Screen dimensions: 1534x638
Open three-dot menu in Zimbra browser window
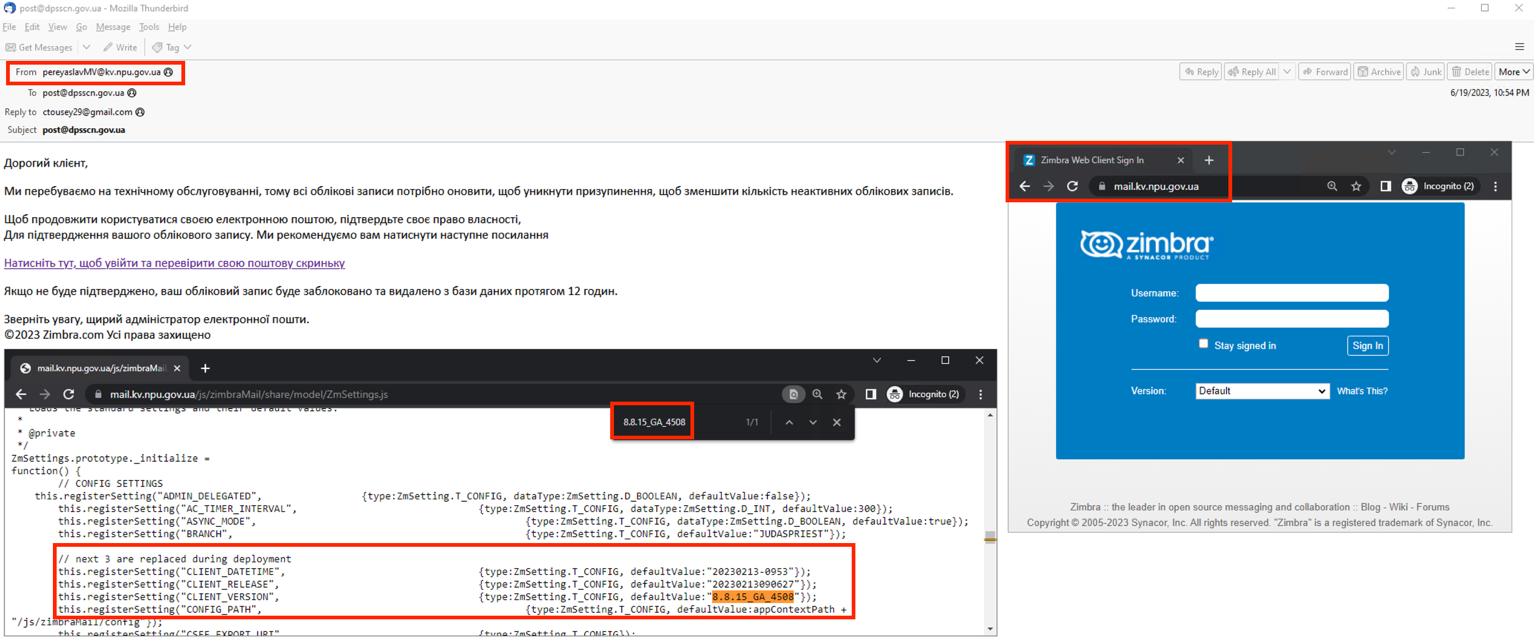tap(1496, 186)
